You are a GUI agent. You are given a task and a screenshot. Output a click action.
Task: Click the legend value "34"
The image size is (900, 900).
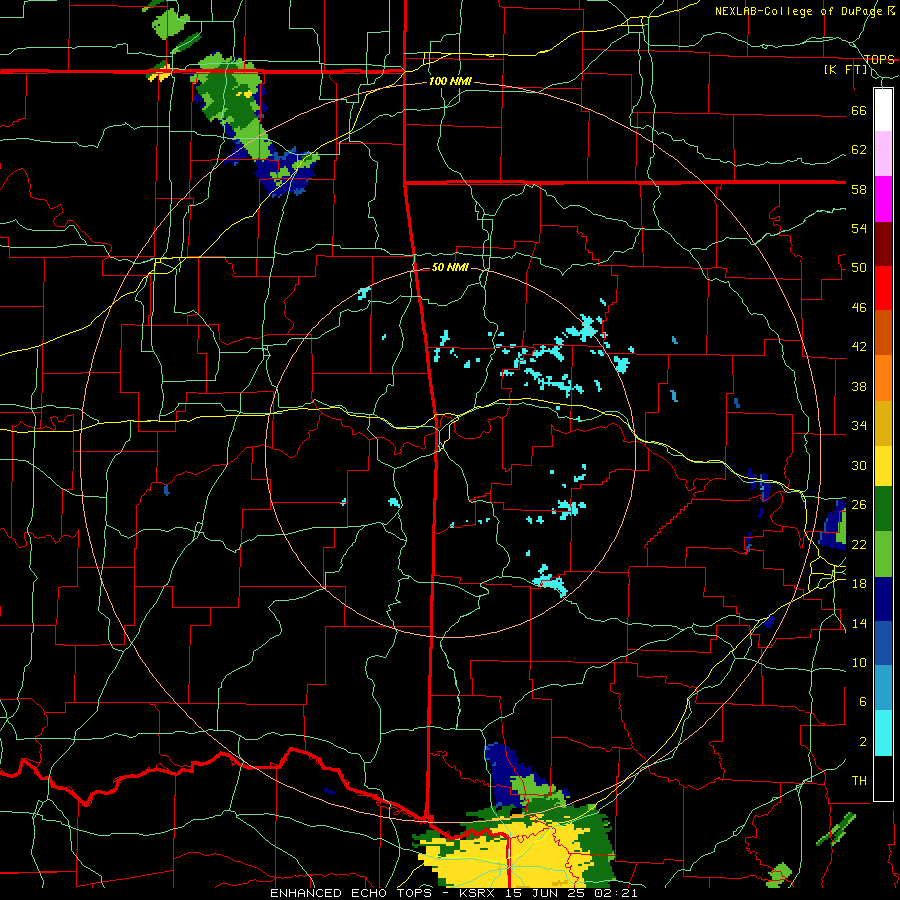[859, 426]
